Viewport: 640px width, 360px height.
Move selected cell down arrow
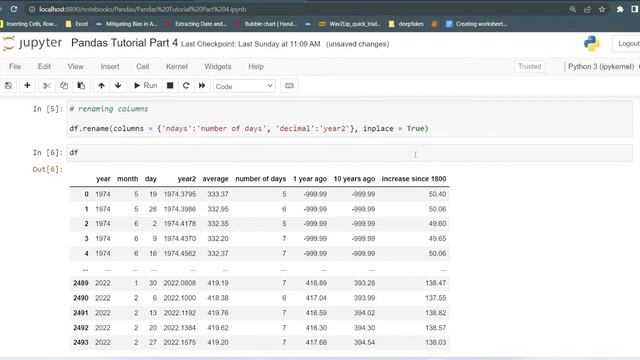118,86
